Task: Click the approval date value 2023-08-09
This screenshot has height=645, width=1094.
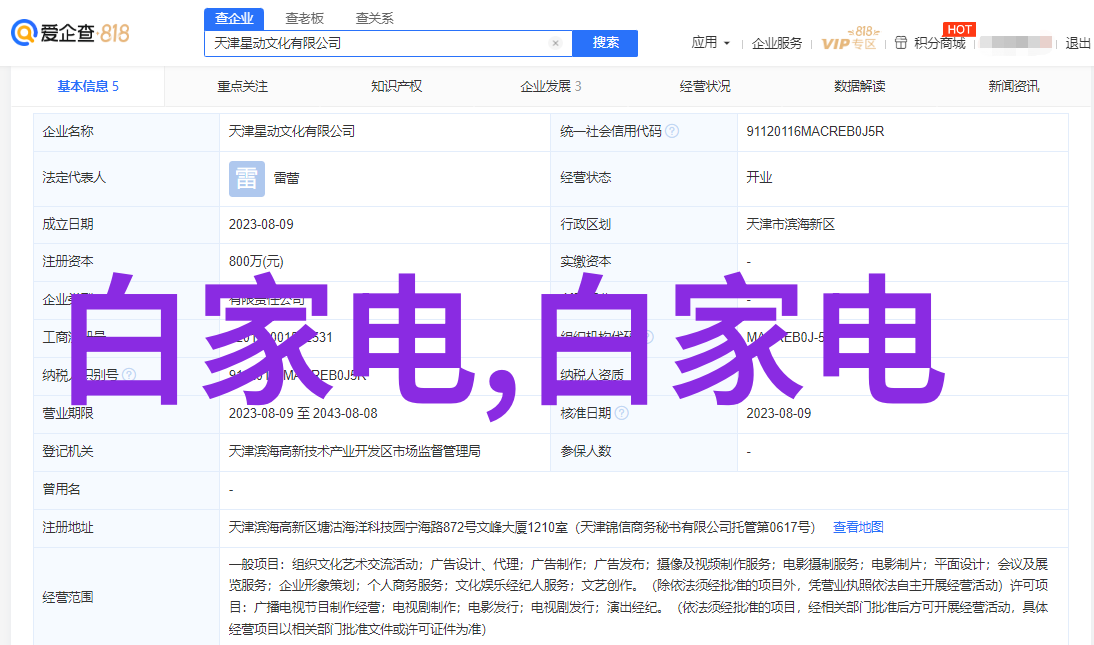Action: point(779,413)
